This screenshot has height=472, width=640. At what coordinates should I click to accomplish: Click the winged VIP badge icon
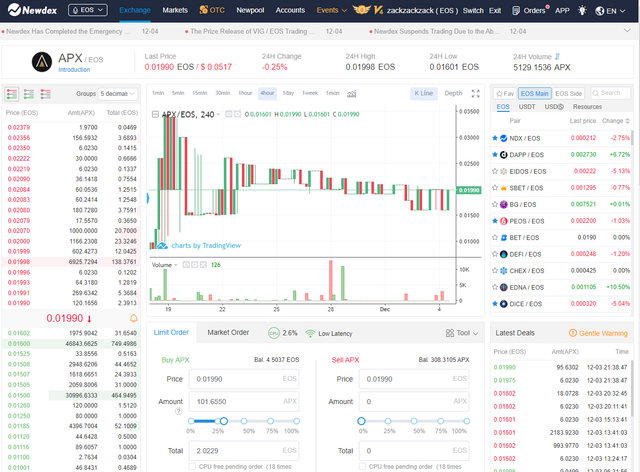pyautogui.click(x=362, y=10)
